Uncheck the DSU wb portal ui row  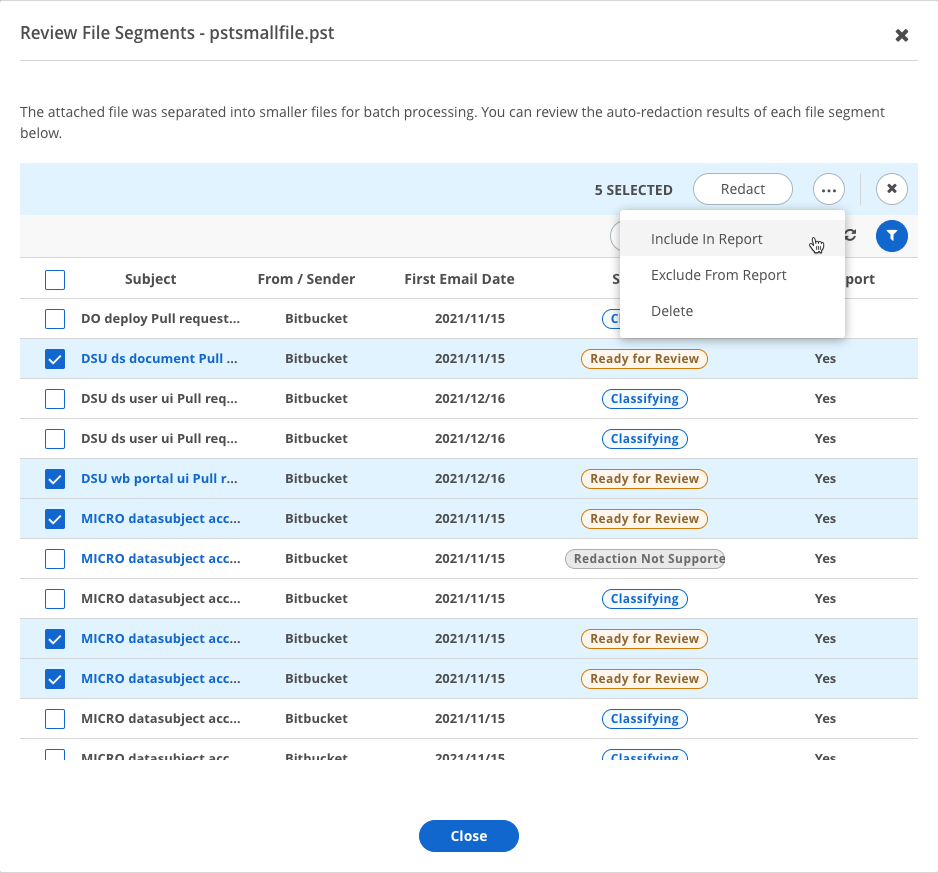point(55,479)
